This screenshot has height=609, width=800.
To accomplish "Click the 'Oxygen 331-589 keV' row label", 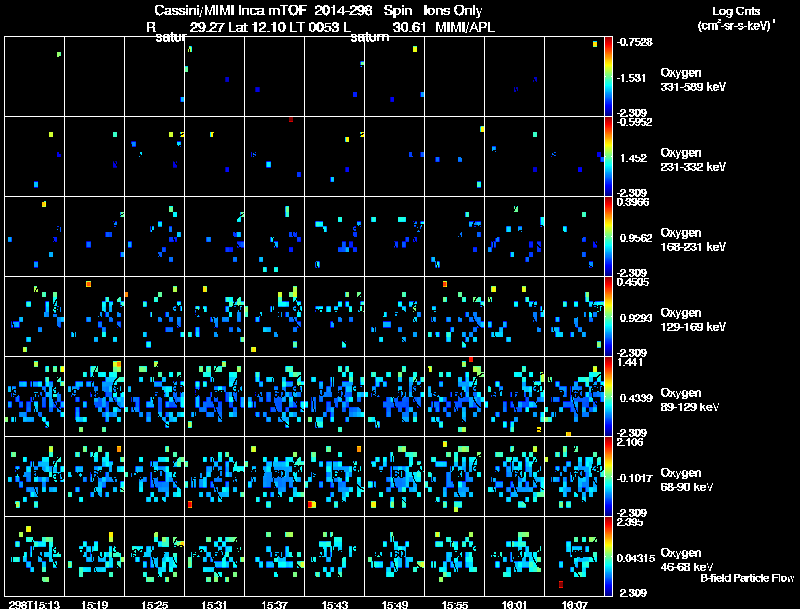I will 693,80.
